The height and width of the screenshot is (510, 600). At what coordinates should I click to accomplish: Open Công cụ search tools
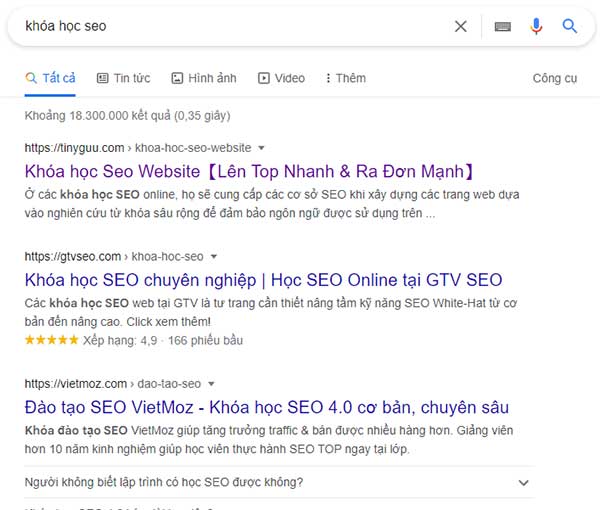coord(555,78)
